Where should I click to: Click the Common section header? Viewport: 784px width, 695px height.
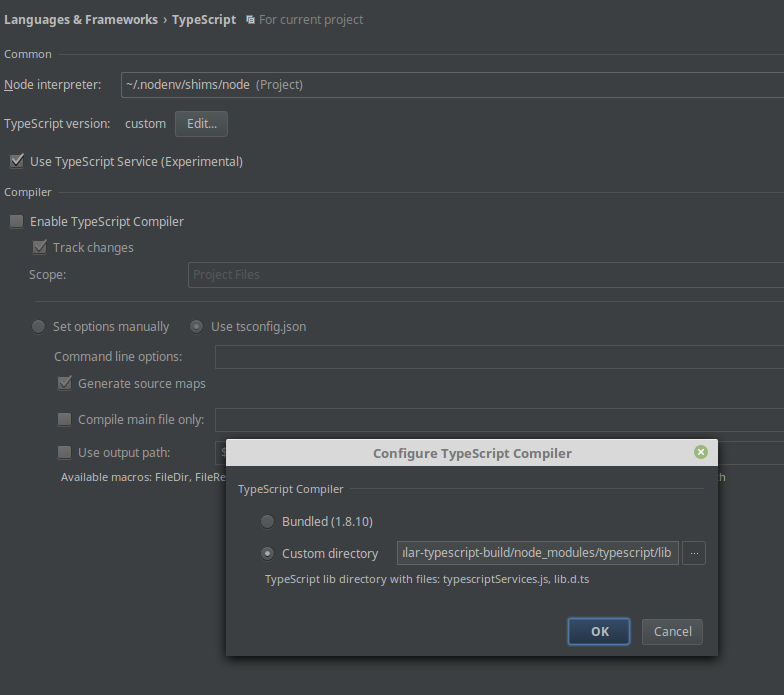pos(28,54)
